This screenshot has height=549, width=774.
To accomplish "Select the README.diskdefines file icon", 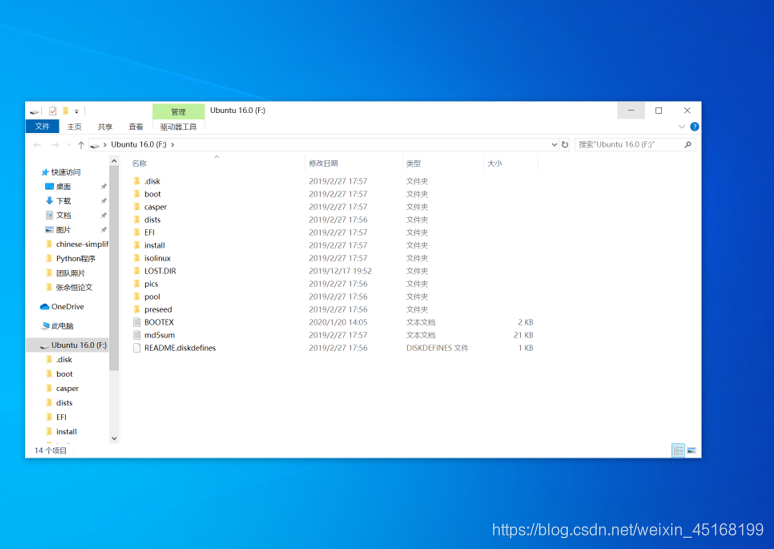I will pos(137,348).
